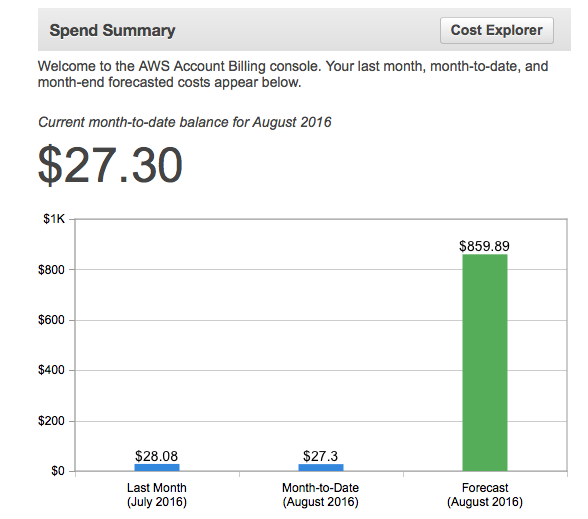
Task: Click the $28.08 bar label
Action: [x=156, y=456]
